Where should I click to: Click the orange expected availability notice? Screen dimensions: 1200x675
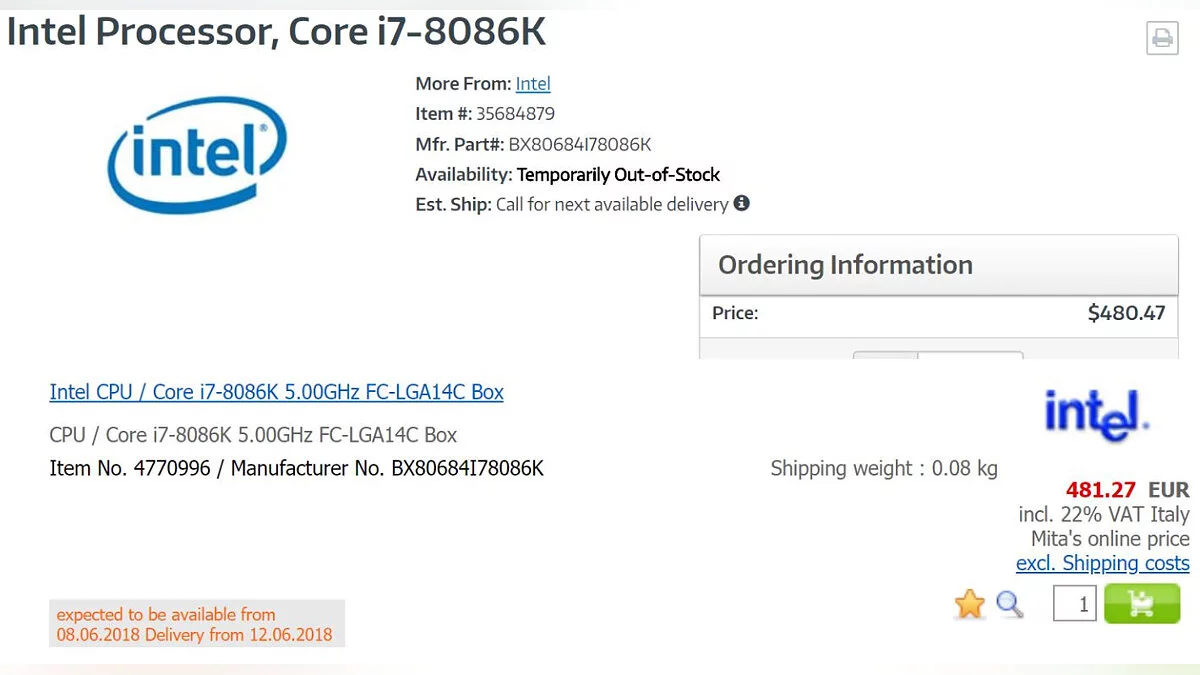tap(196, 624)
